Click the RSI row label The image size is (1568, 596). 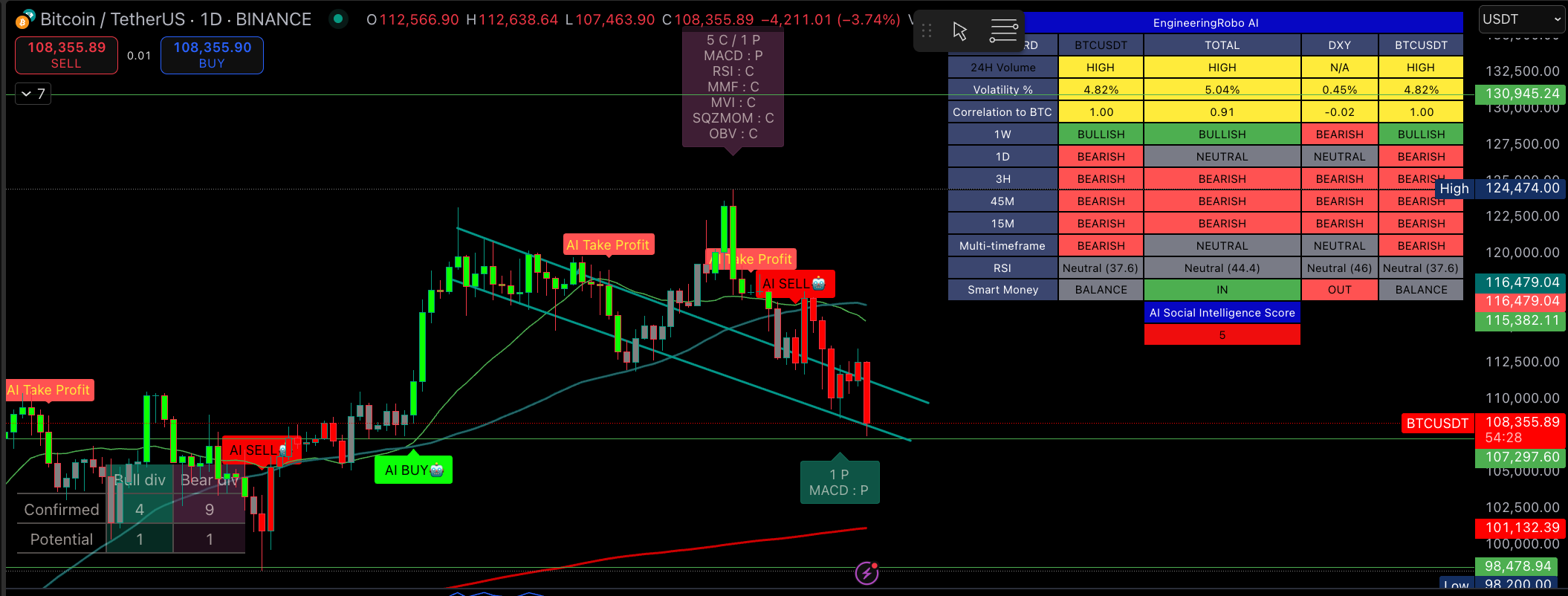[x=1003, y=268]
